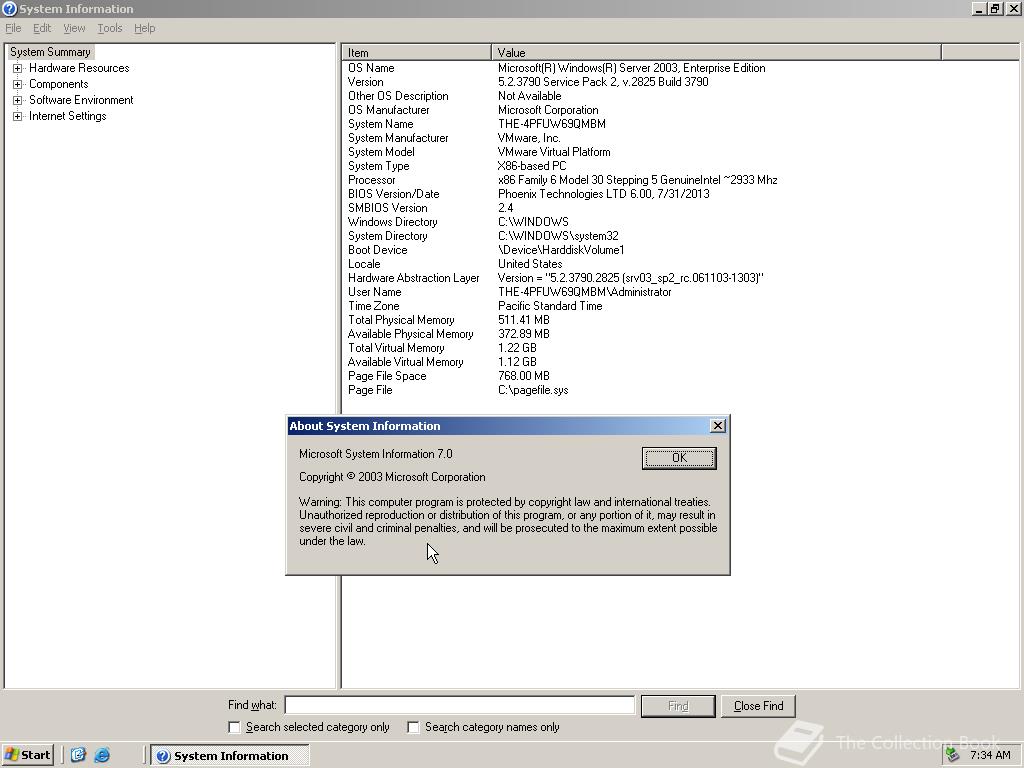
Task: Select Software Environment tree label
Action: pos(81,100)
